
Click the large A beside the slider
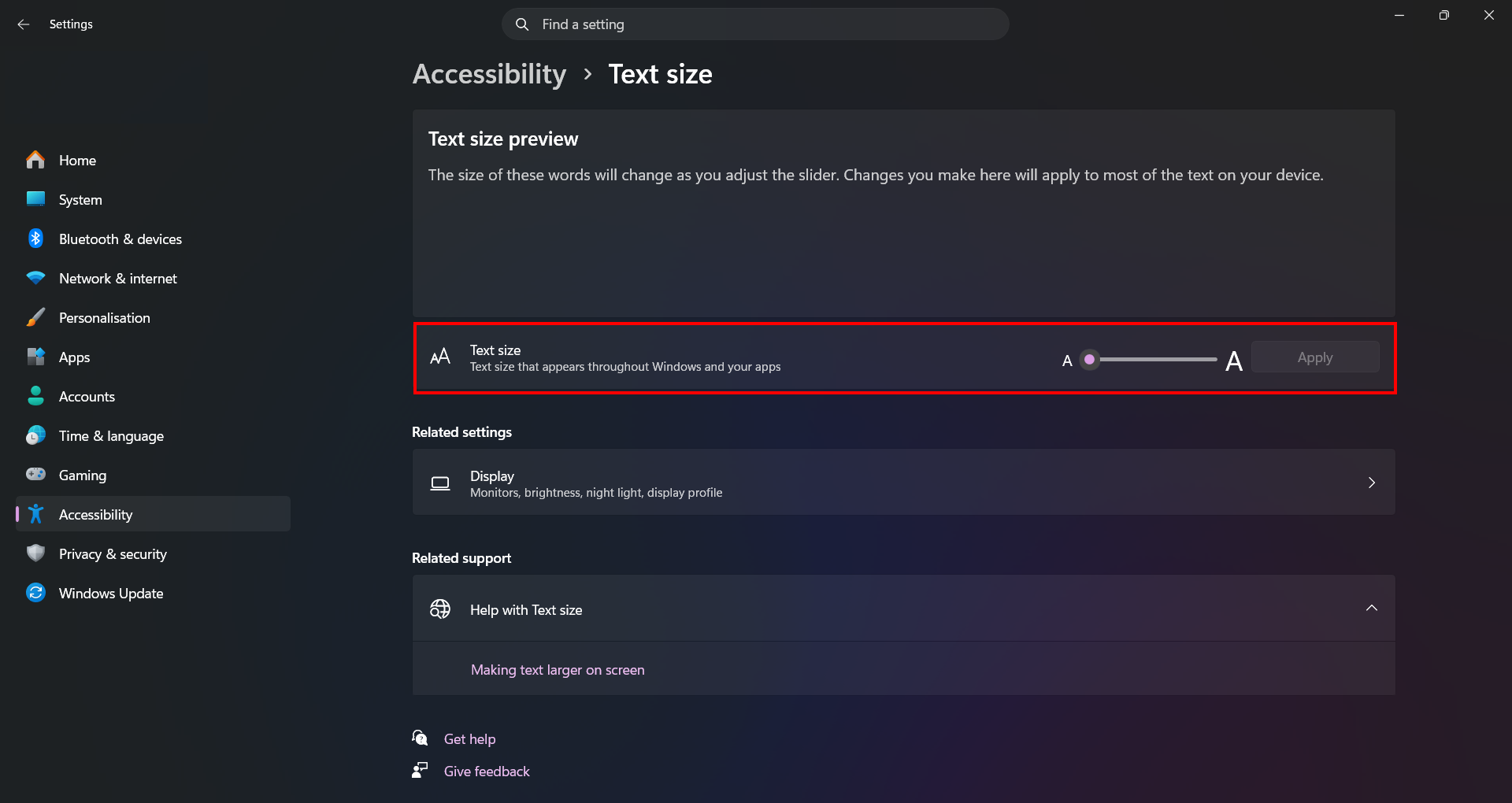pos(1234,361)
